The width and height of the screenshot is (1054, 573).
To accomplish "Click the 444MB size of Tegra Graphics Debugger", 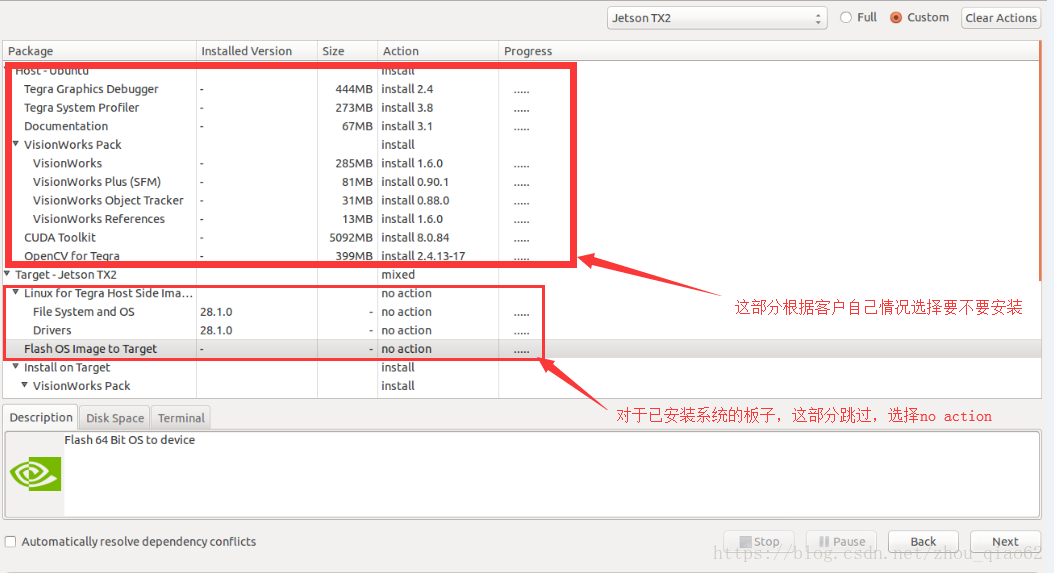I will pyautogui.click(x=354, y=89).
